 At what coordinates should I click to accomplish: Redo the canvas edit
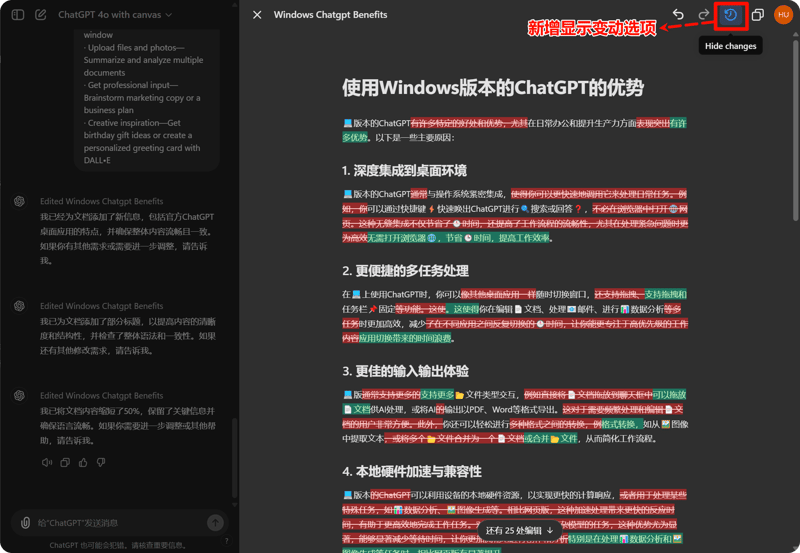pos(704,15)
